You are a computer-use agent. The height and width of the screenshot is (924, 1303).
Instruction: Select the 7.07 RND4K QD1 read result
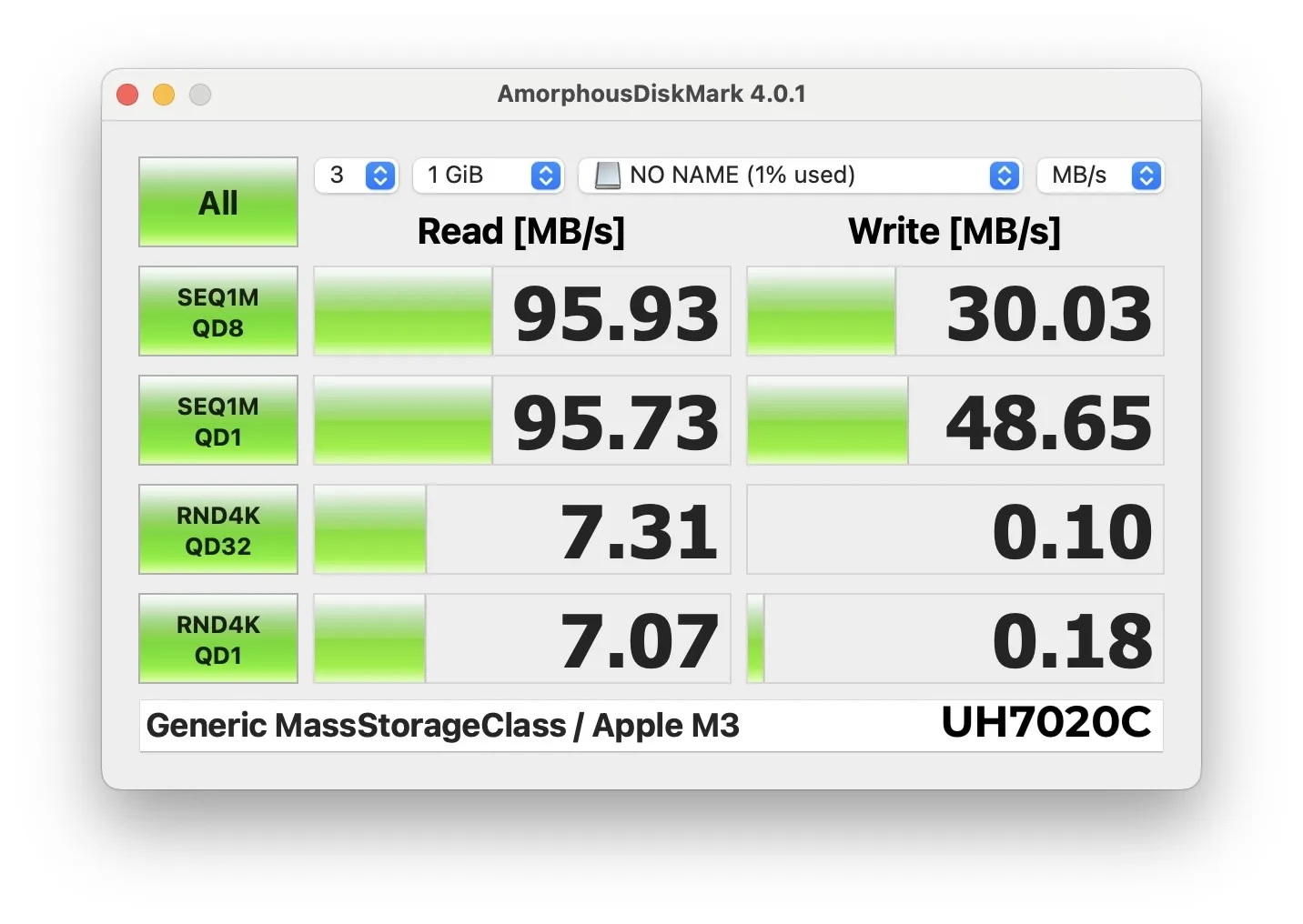[522, 638]
